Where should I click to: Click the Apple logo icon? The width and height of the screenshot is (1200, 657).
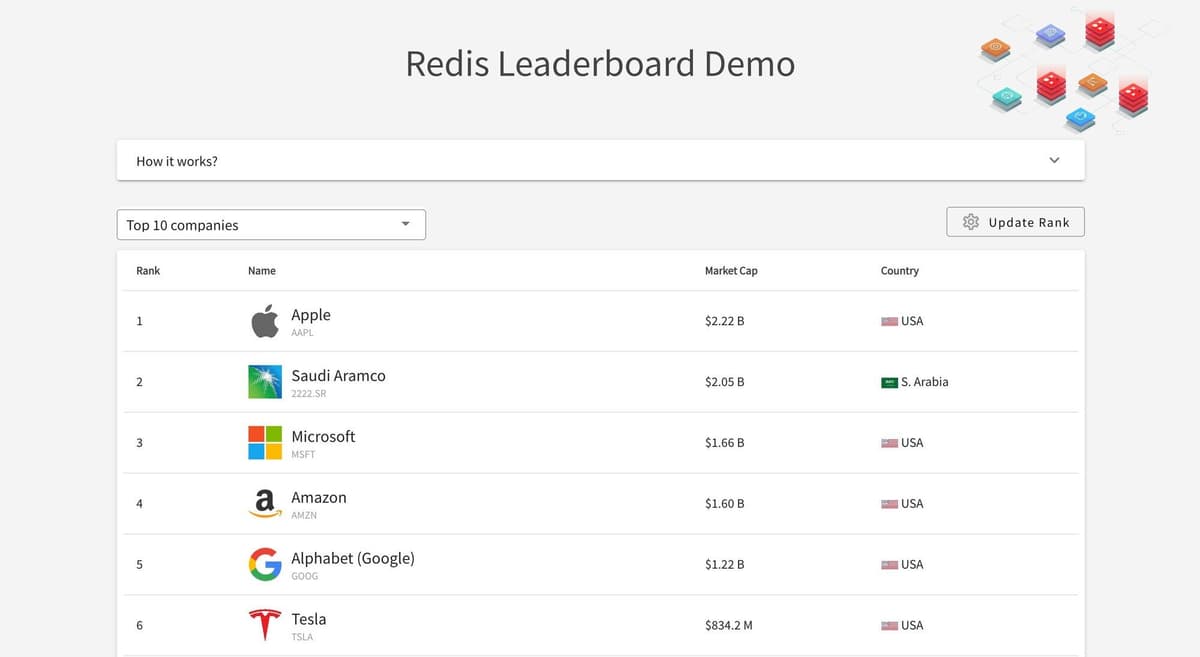[x=265, y=322]
